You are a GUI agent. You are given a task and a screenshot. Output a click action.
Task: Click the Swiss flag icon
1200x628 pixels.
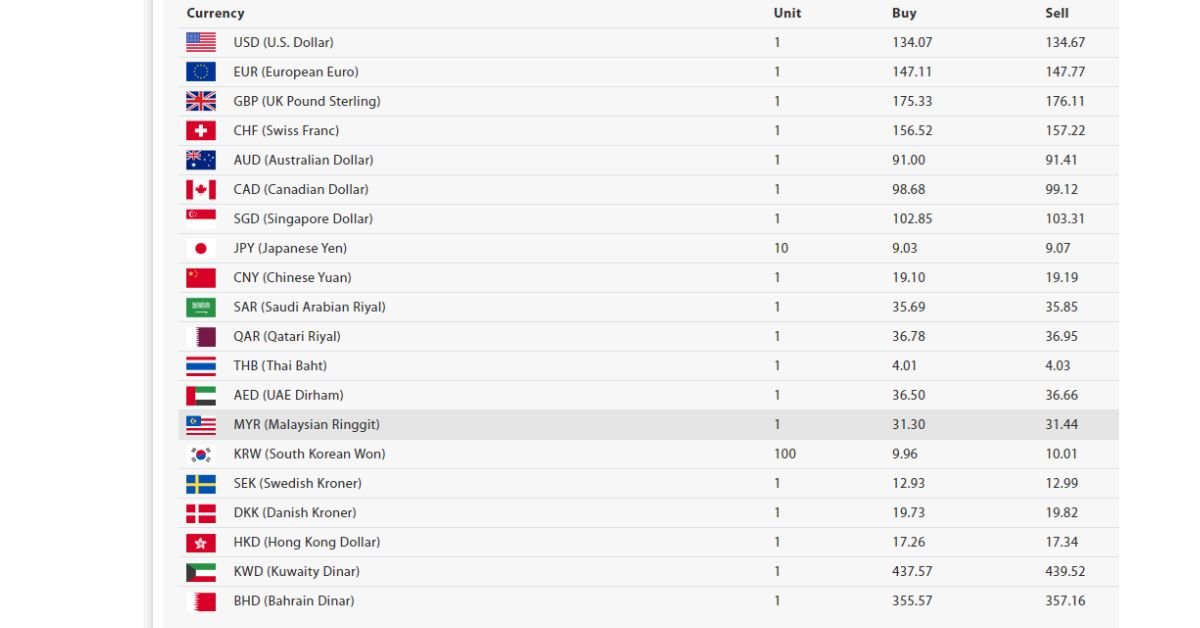pos(200,130)
